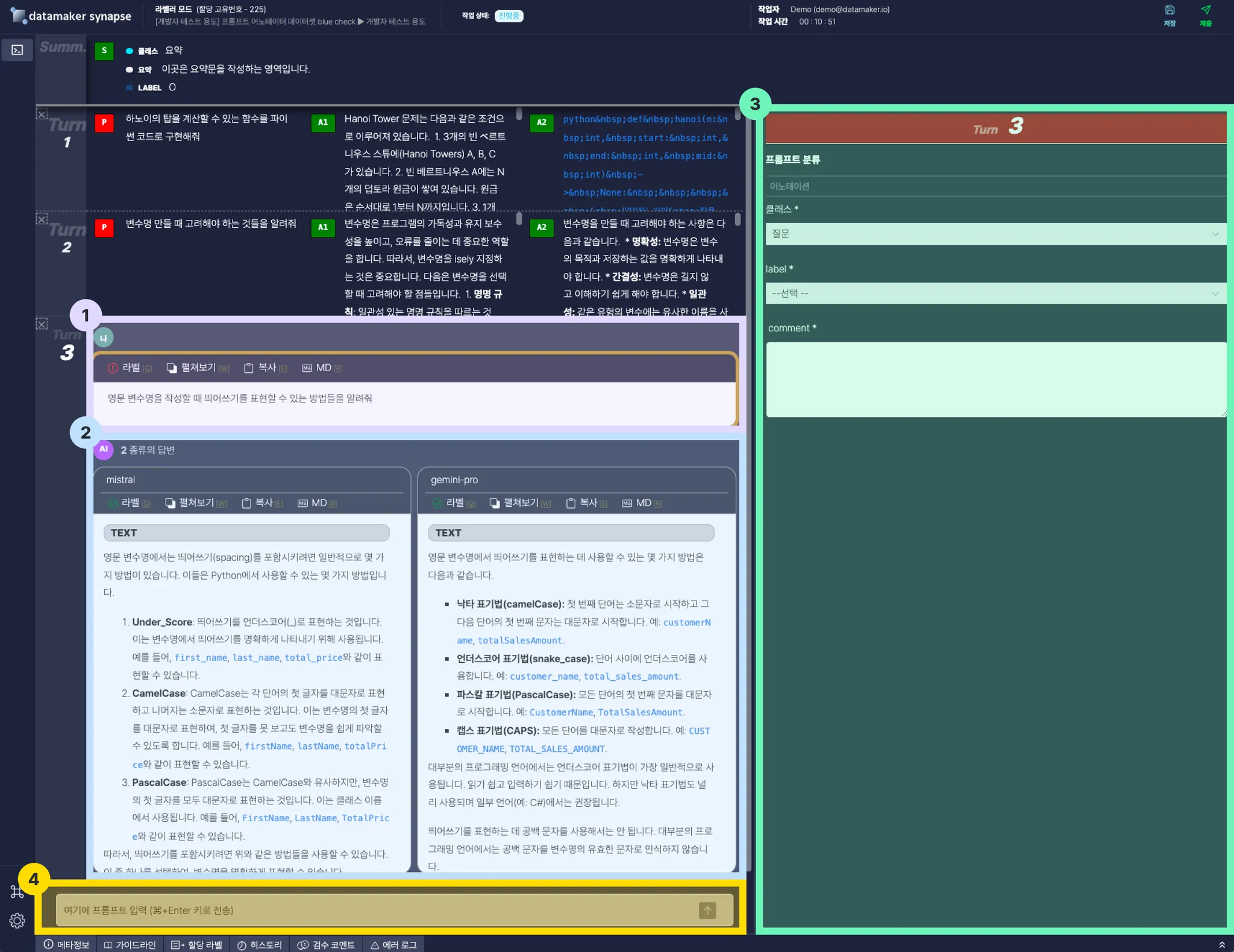The image size is (1234, 952).
Task: Expand the bottom panel double-chevron
Action: click(x=1221, y=945)
